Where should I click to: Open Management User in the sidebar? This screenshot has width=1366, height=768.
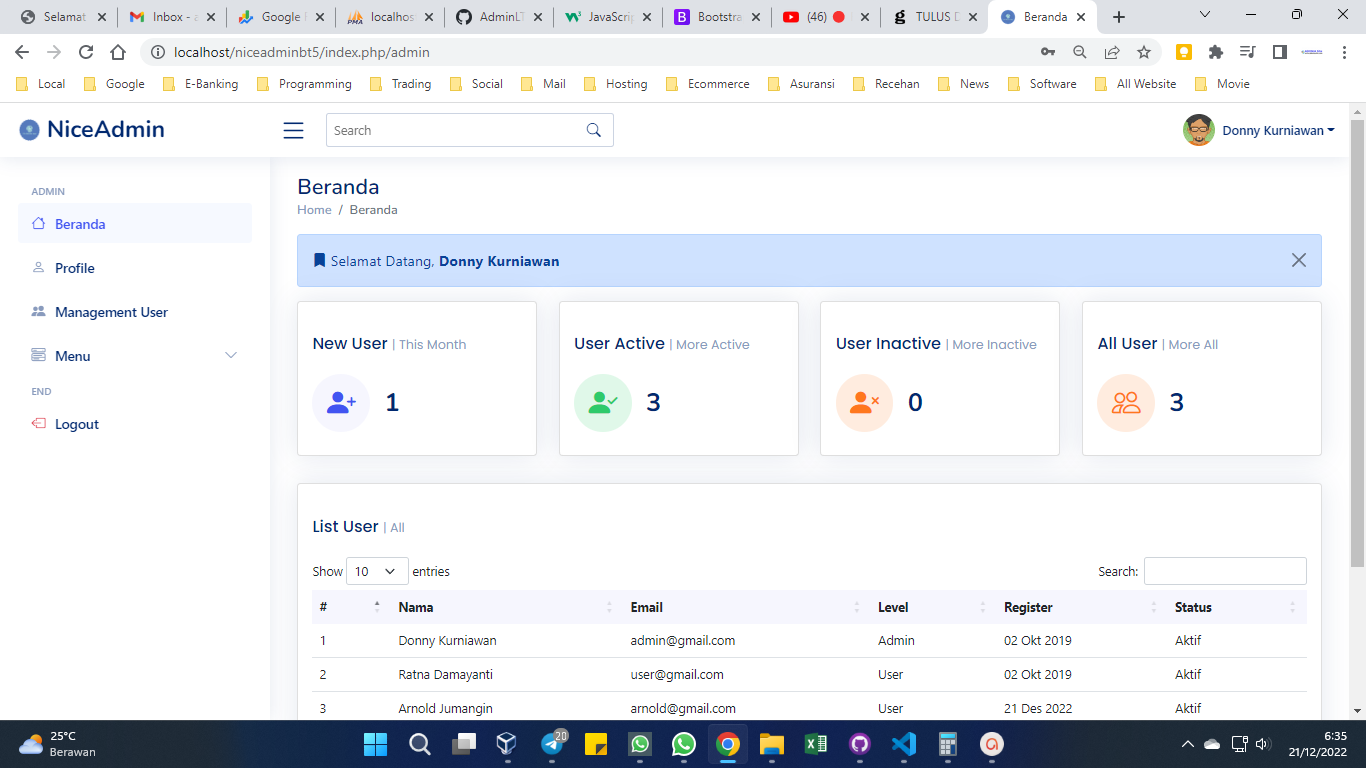pos(111,312)
